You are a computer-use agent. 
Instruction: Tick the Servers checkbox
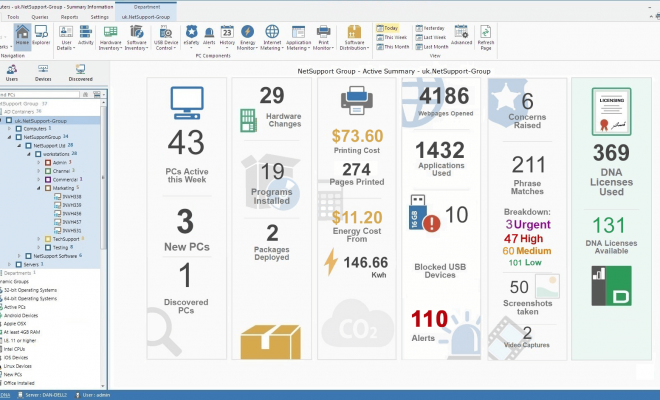(18, 264)
